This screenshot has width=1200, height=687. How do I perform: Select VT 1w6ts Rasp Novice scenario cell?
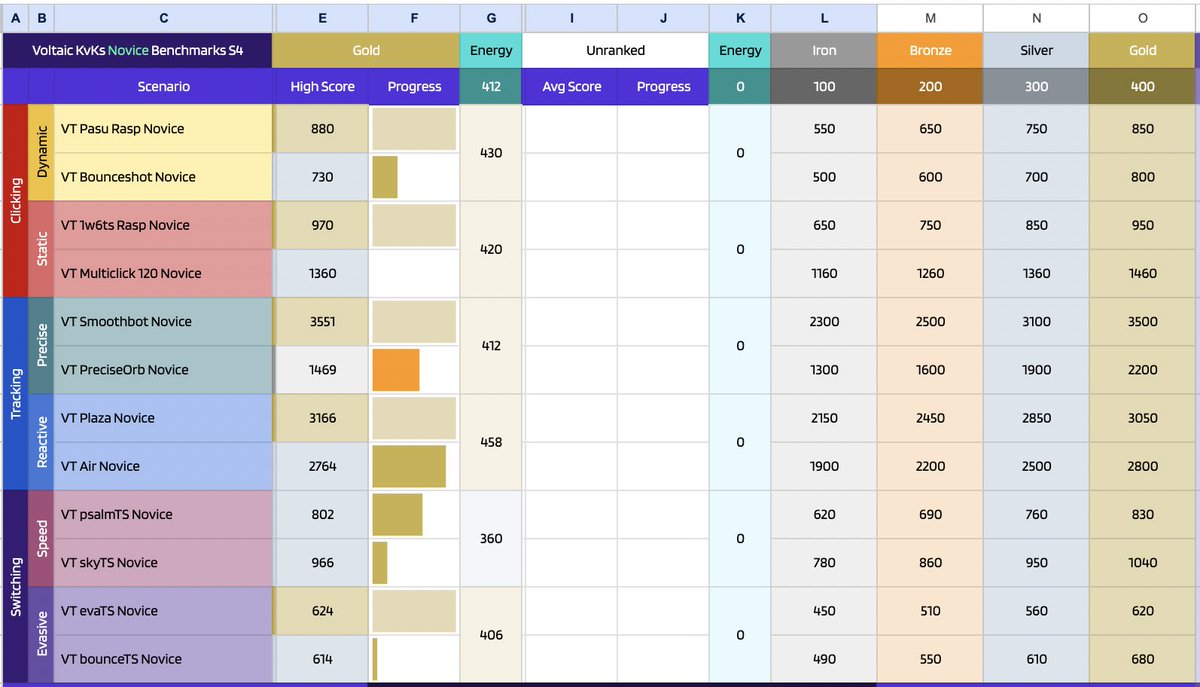point(163,225)
